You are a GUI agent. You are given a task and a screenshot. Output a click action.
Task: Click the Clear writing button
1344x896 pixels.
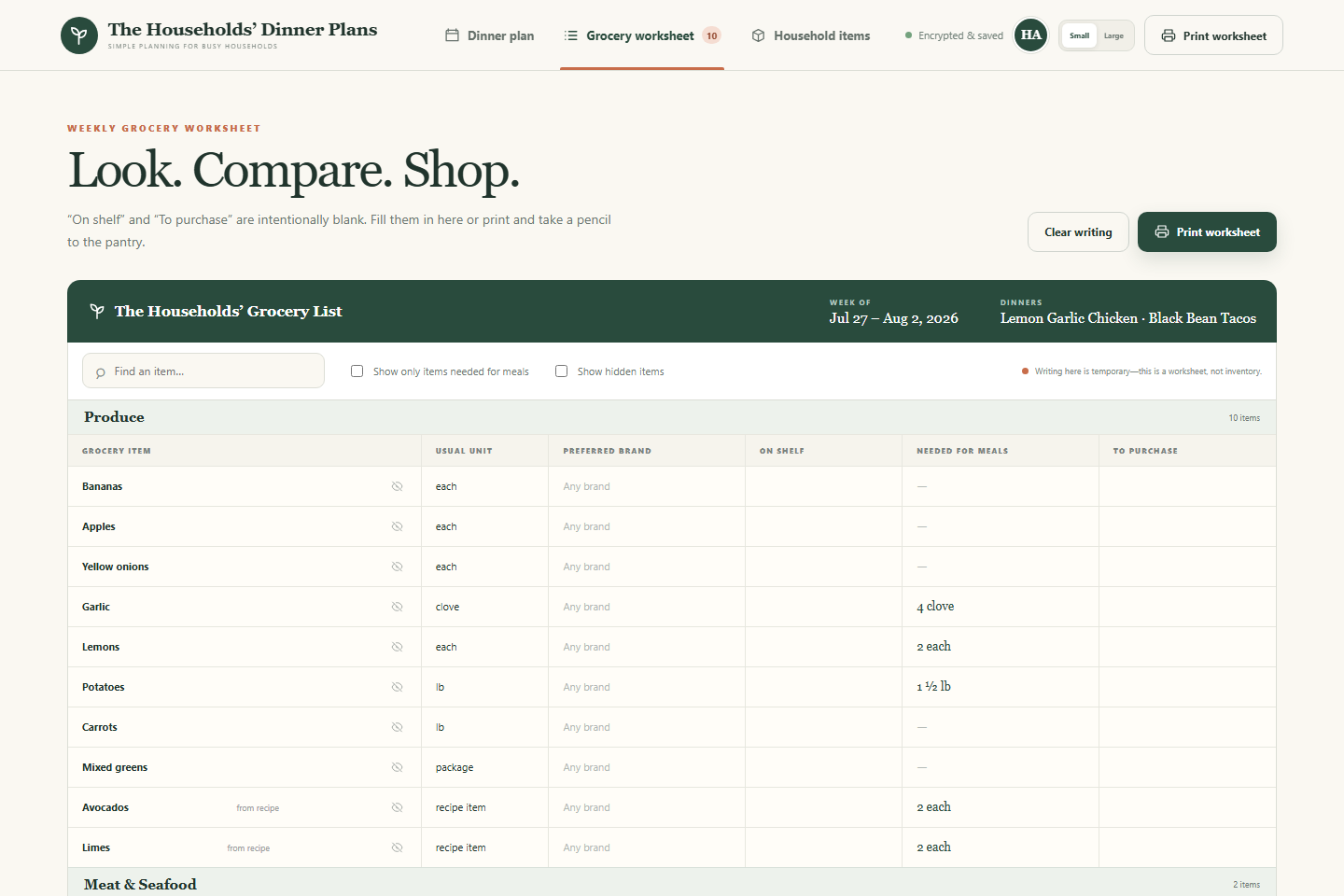click(1078, 232)
